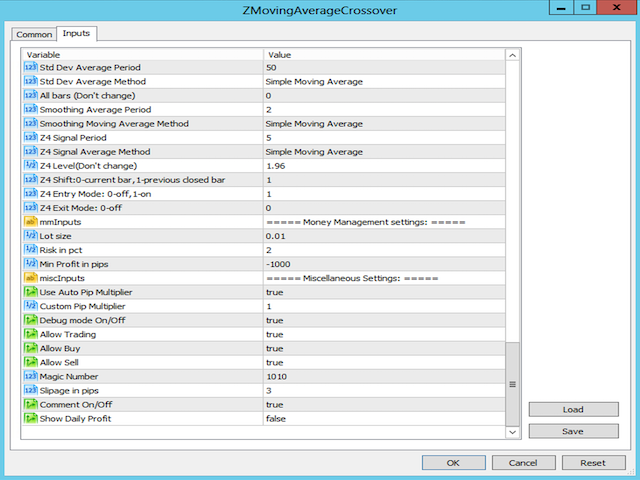Click the string icon beside mmInputs
Screen dimensions: 640x480
(31, 222)
